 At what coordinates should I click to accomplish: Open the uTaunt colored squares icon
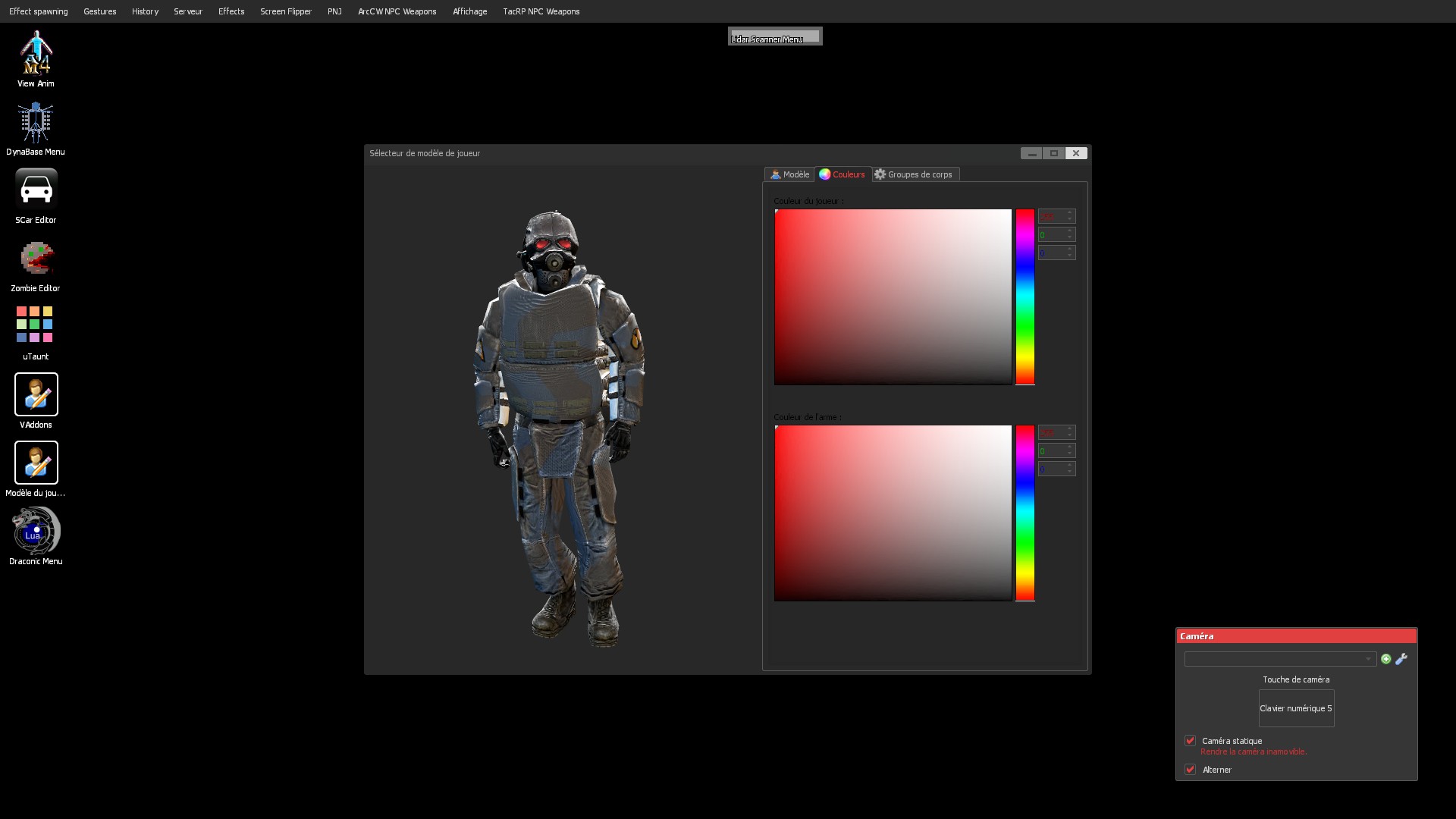pyautogui.click(x=35, y=325)
